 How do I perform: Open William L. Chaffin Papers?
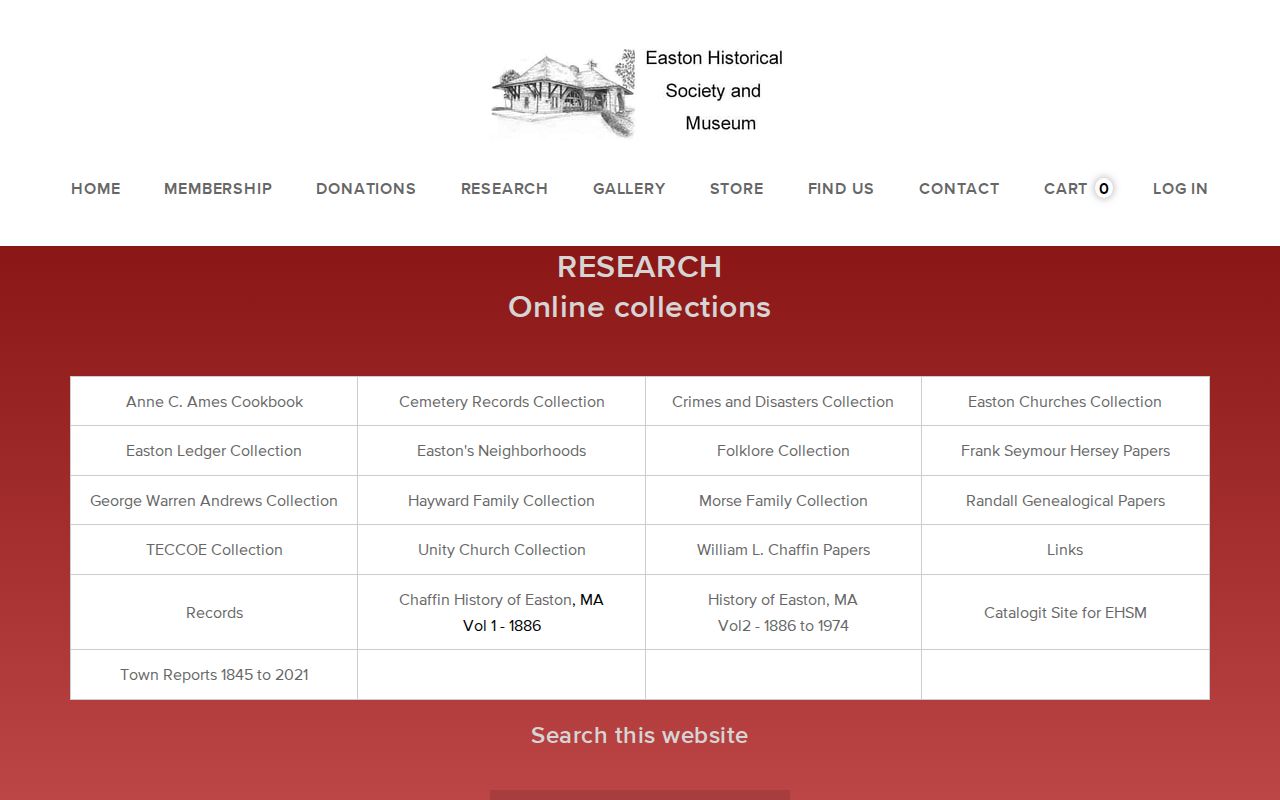pos(783,550)
